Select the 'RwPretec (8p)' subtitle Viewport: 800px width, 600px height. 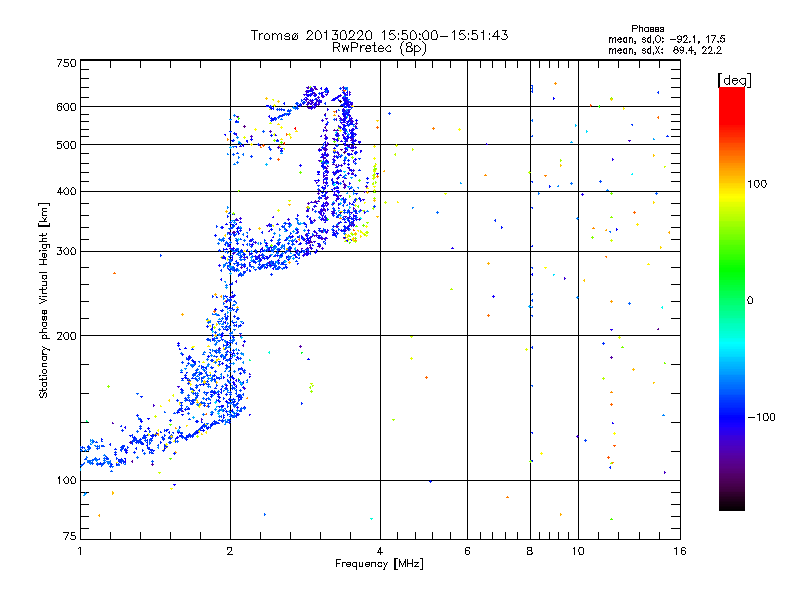pyautogui.click(x=379, y=48)
